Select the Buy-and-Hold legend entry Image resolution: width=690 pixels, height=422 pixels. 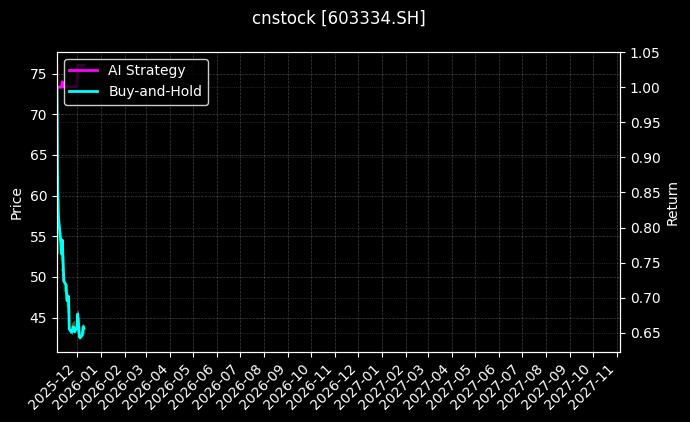point(155,91)
